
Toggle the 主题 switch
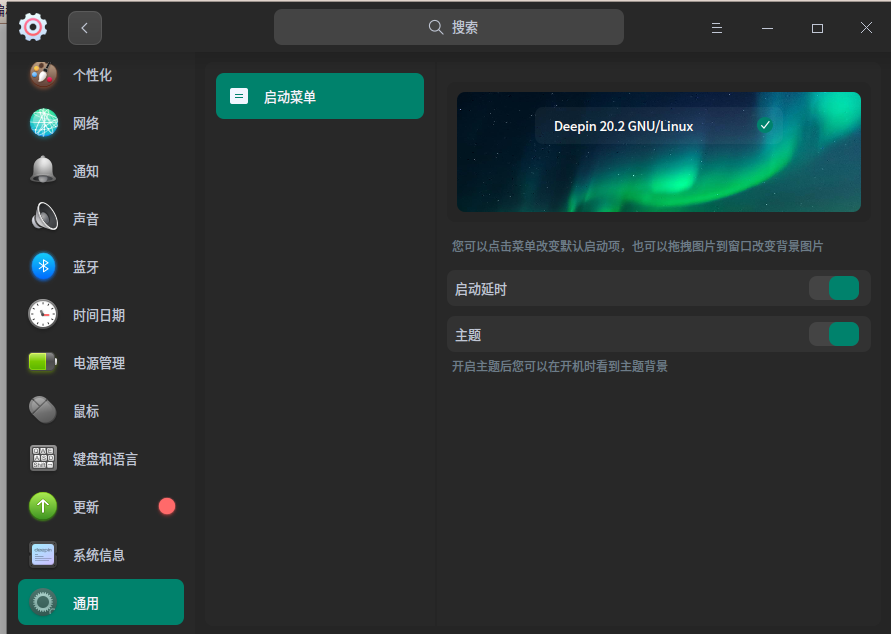834,334
